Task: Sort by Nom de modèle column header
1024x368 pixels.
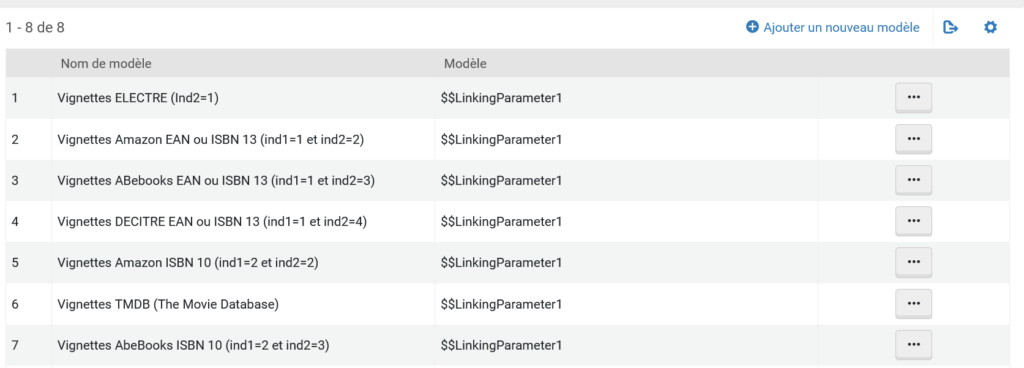Action: point(106,64)
